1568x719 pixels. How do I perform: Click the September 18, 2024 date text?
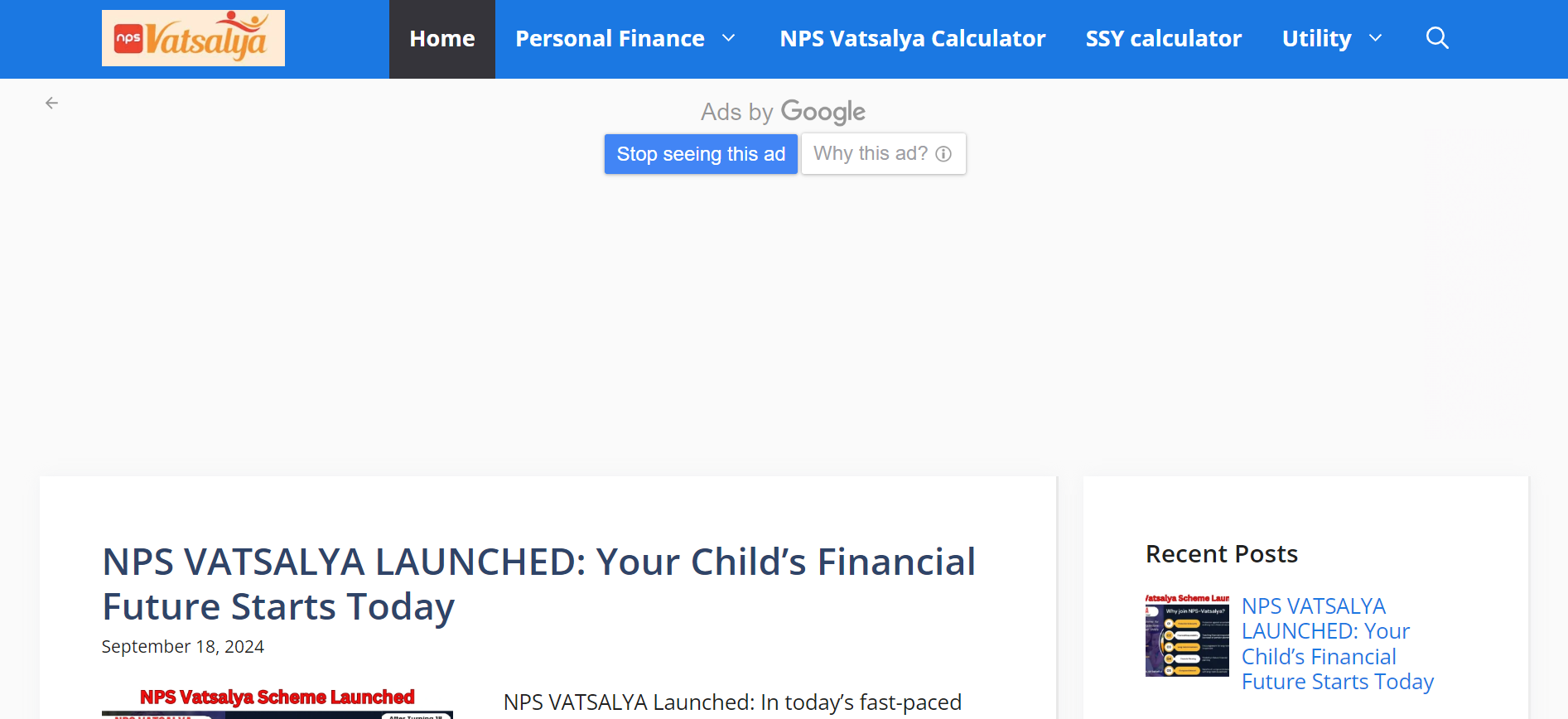pos(182,646)
